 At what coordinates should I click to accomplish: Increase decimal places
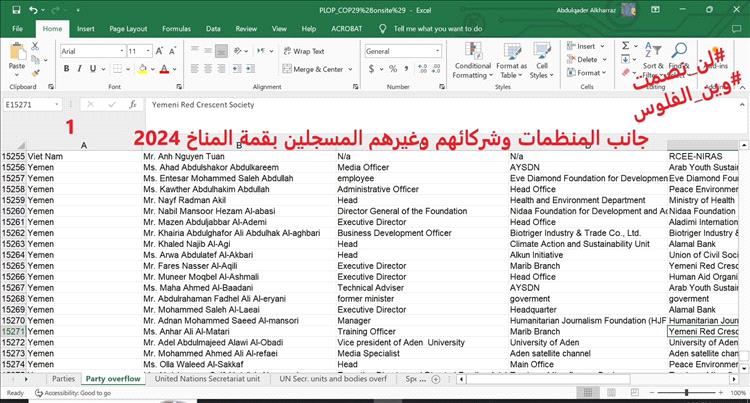423,69
